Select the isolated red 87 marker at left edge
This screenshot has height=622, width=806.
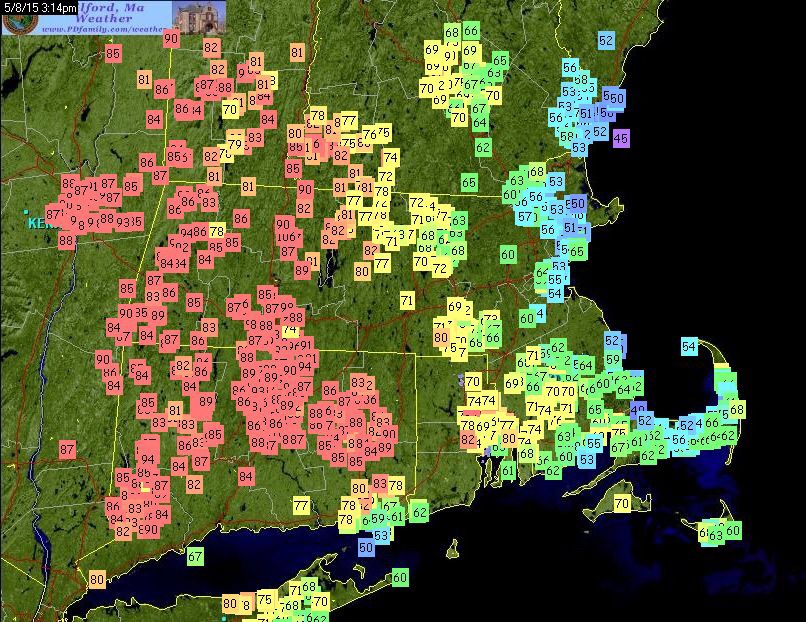(67, 450)
